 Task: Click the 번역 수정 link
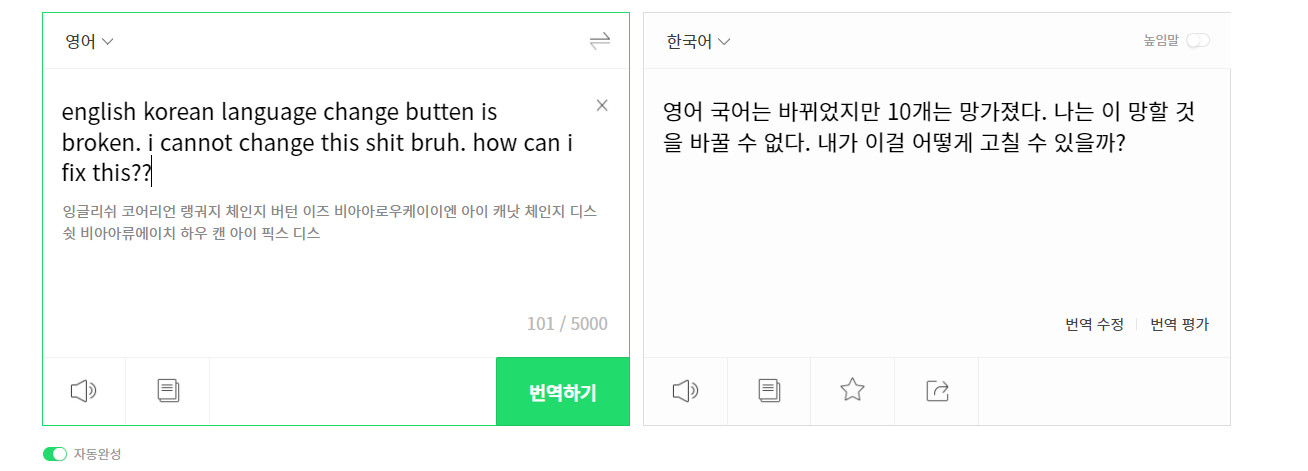coord(1094,324)
